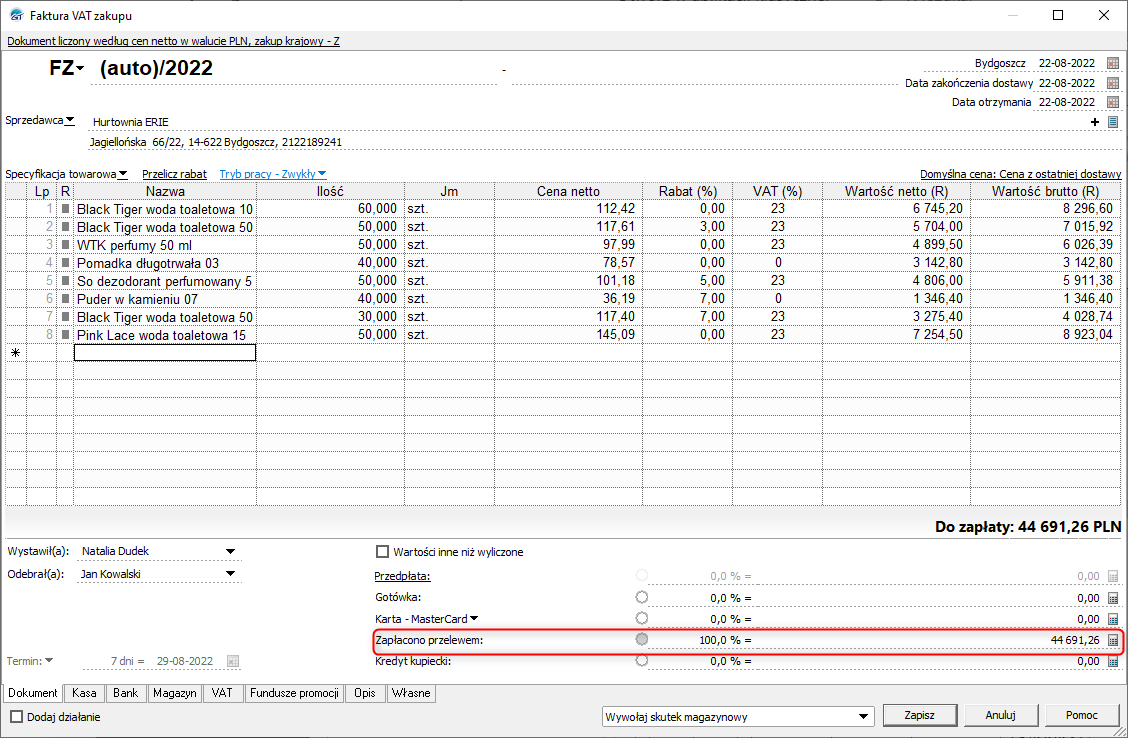Expand the Wystawił(a) dropdown
1128x738 pixels.
tap(230, 551)
